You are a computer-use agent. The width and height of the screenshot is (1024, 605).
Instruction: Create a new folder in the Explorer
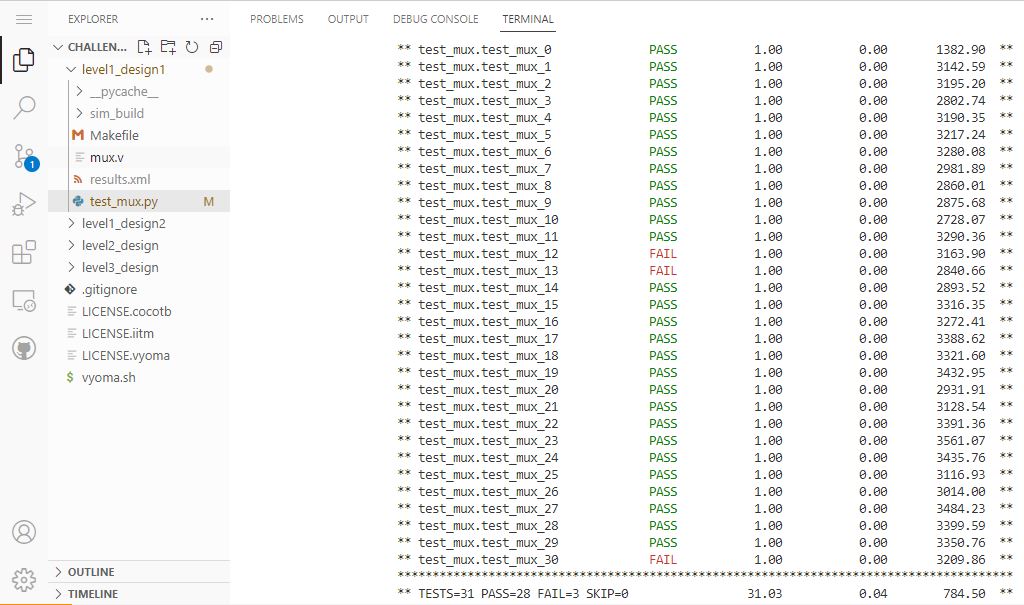(166, 44)
